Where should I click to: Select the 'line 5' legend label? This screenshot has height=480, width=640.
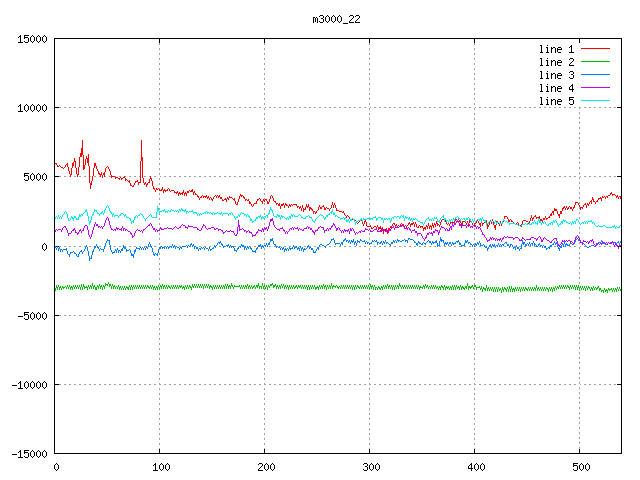556,101
